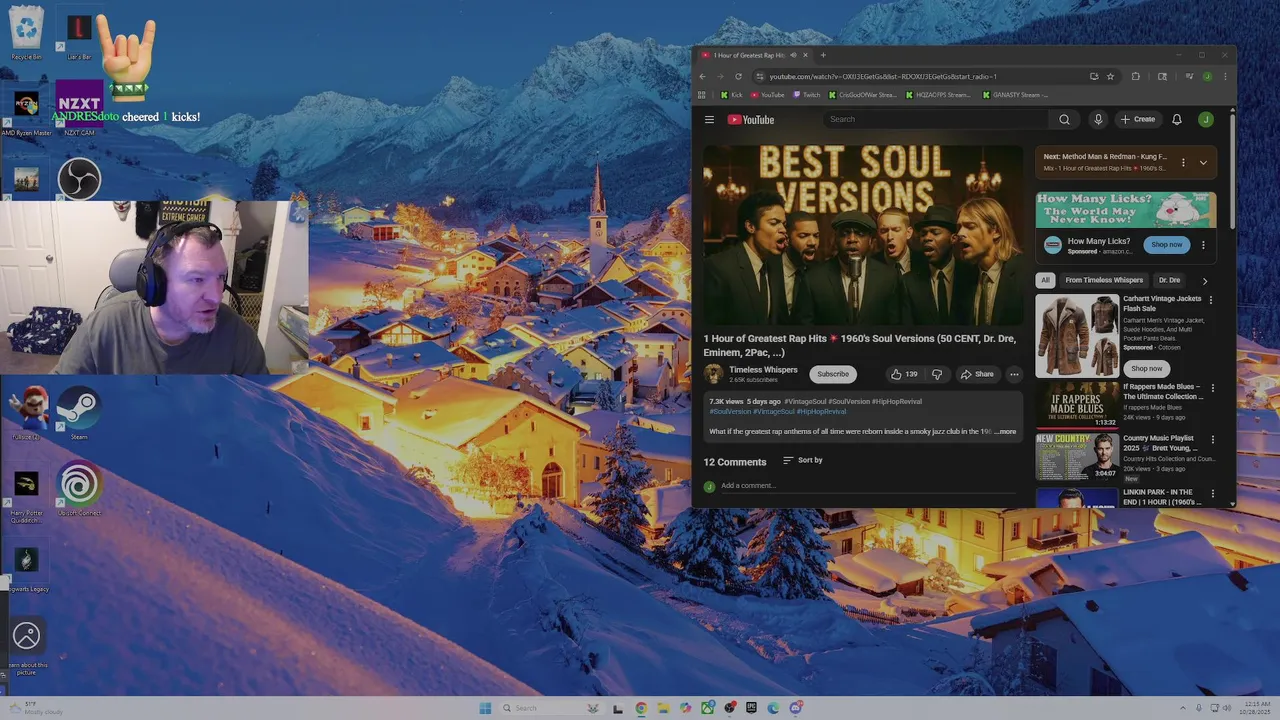The width and height of the screenshot is (1280, 720).
Task: Open options for How Many Licks ad
Action: point(1203,244)
